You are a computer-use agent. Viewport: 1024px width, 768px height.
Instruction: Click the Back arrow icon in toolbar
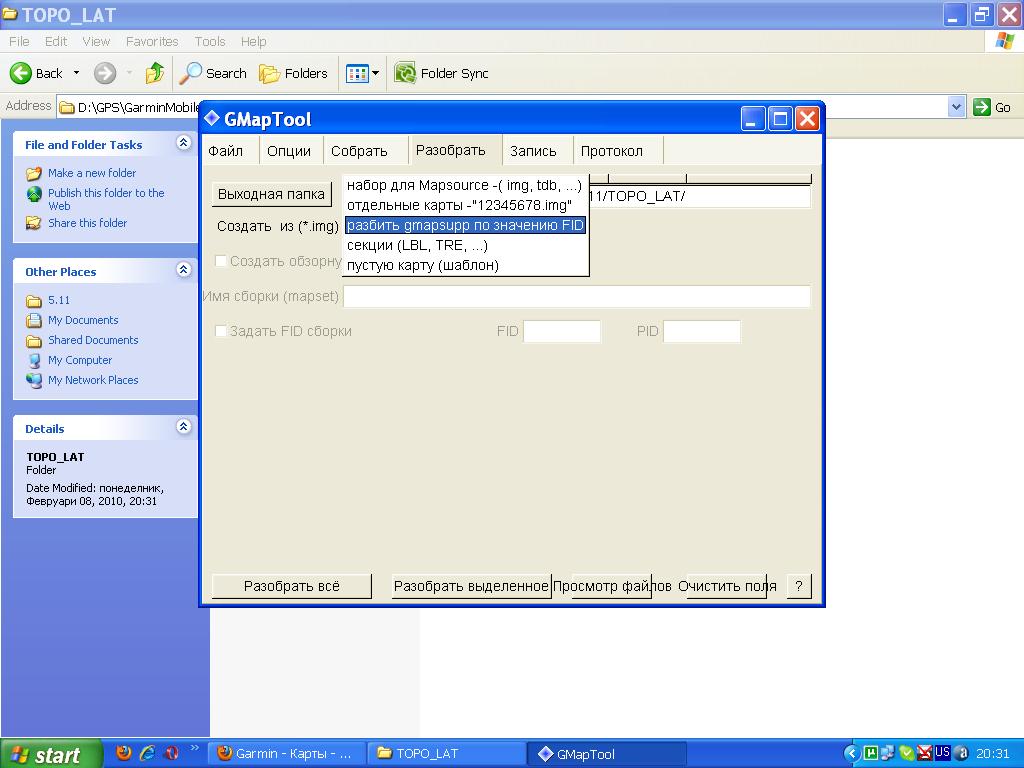22,73
